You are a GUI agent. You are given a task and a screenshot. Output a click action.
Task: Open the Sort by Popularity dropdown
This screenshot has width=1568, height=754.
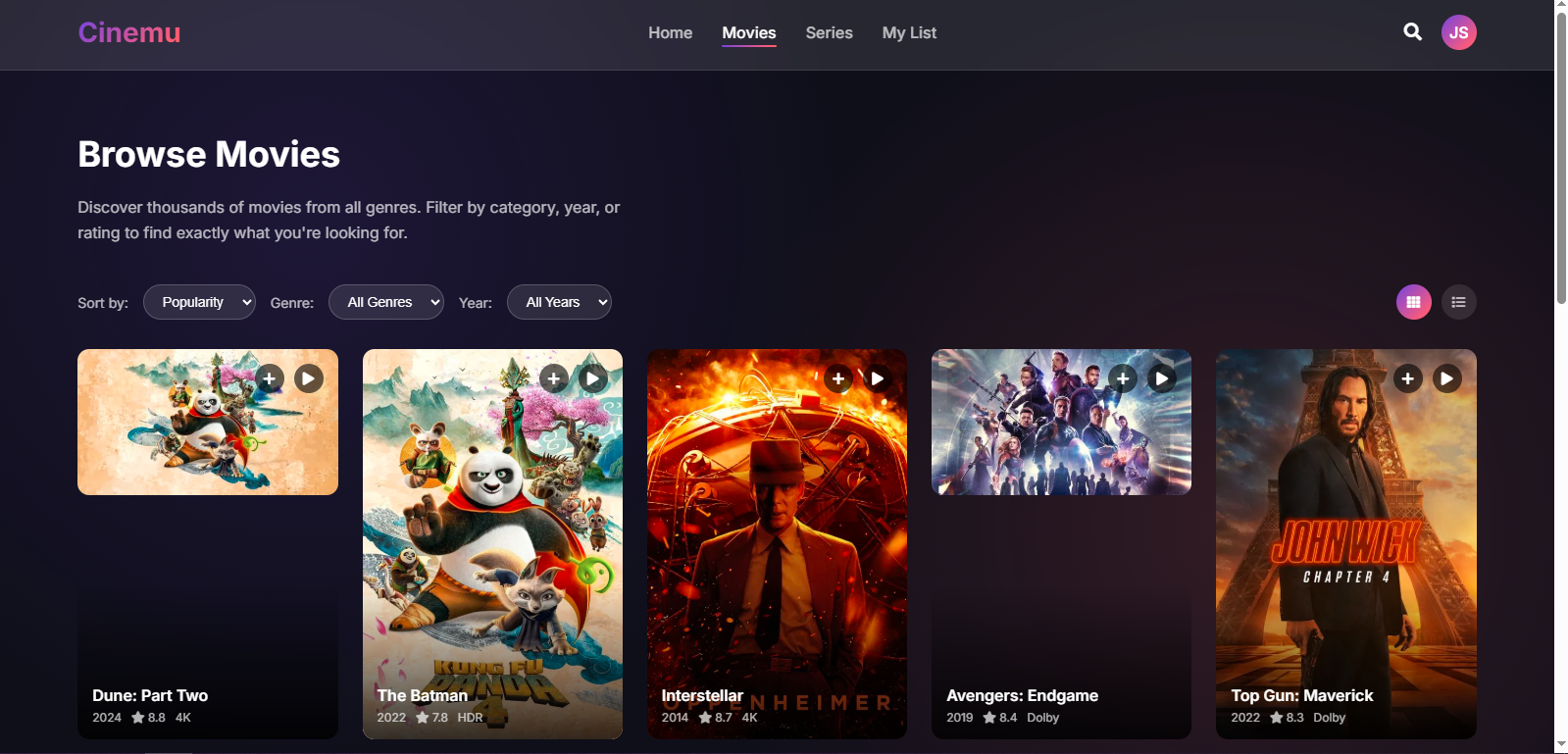pyautogui.click(x=199, y=302)
